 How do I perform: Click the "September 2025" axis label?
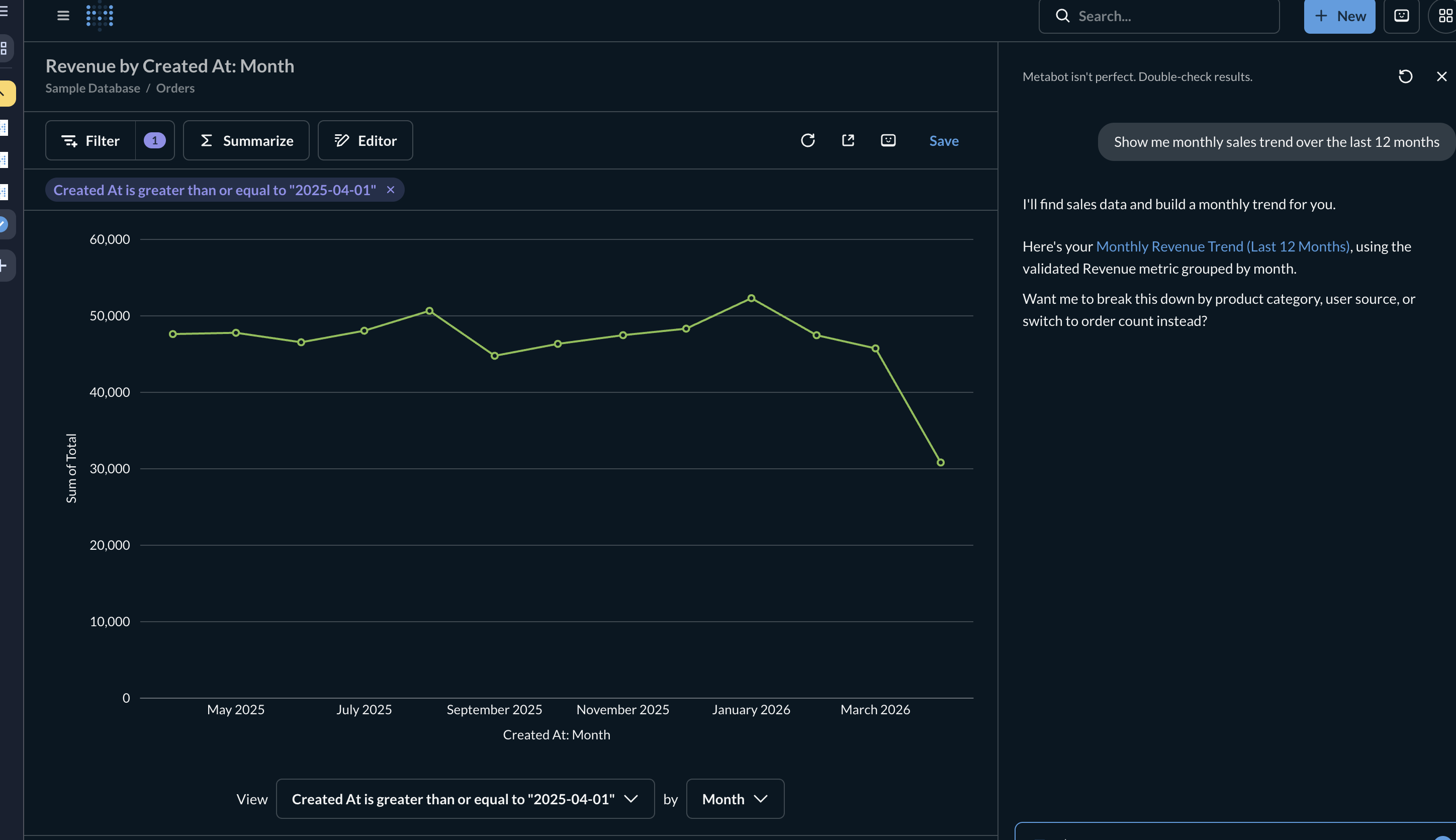(494, 709)
